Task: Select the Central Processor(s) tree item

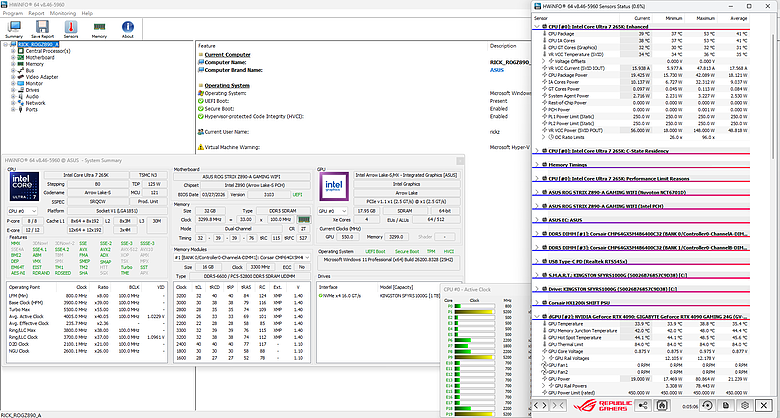Action: [x=48, y=51]
